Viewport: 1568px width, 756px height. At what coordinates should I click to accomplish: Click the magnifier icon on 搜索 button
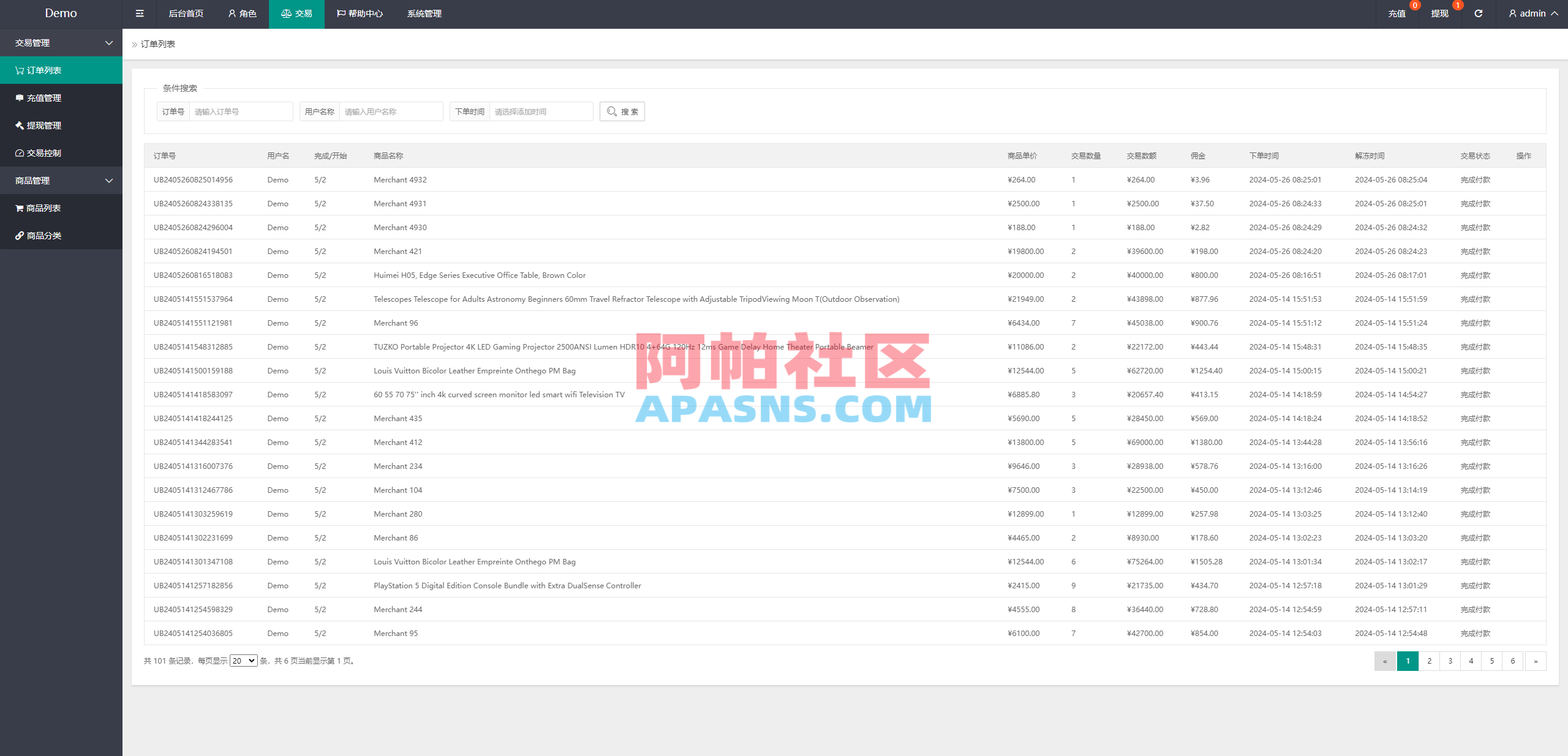pyautogui.click(x=611, y=111)
